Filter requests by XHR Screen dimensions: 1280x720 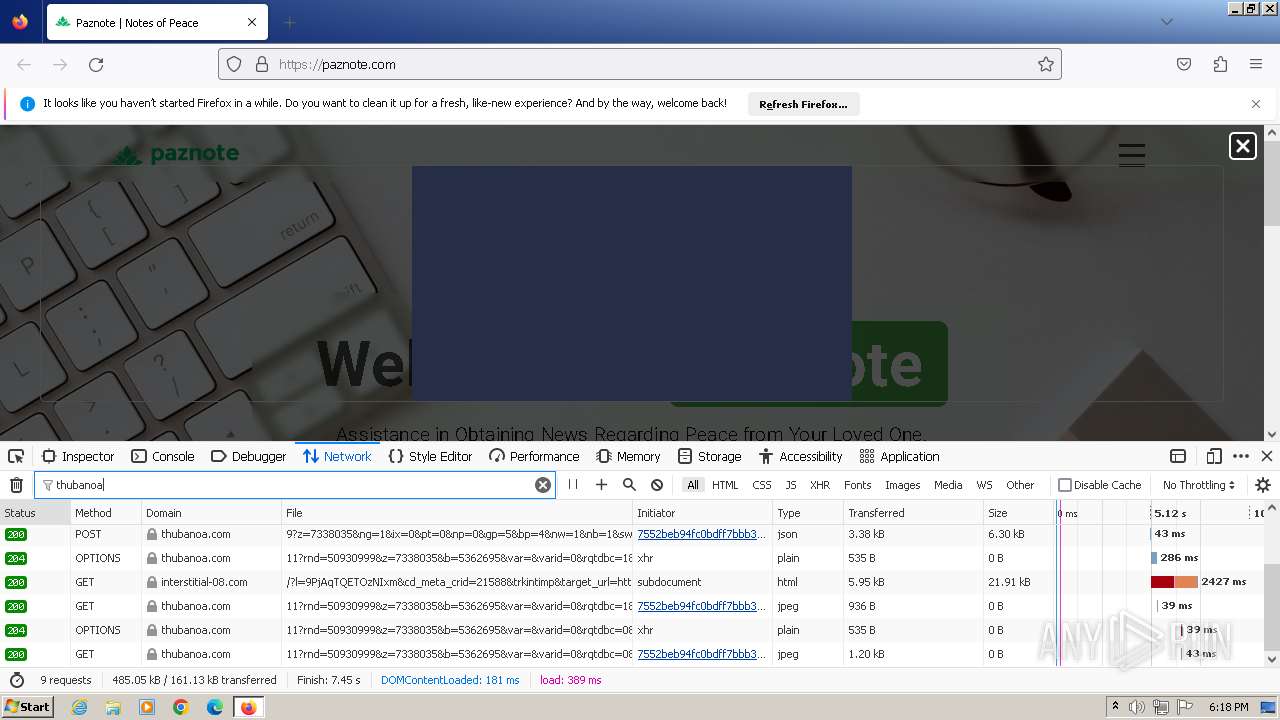coord(820,485)
